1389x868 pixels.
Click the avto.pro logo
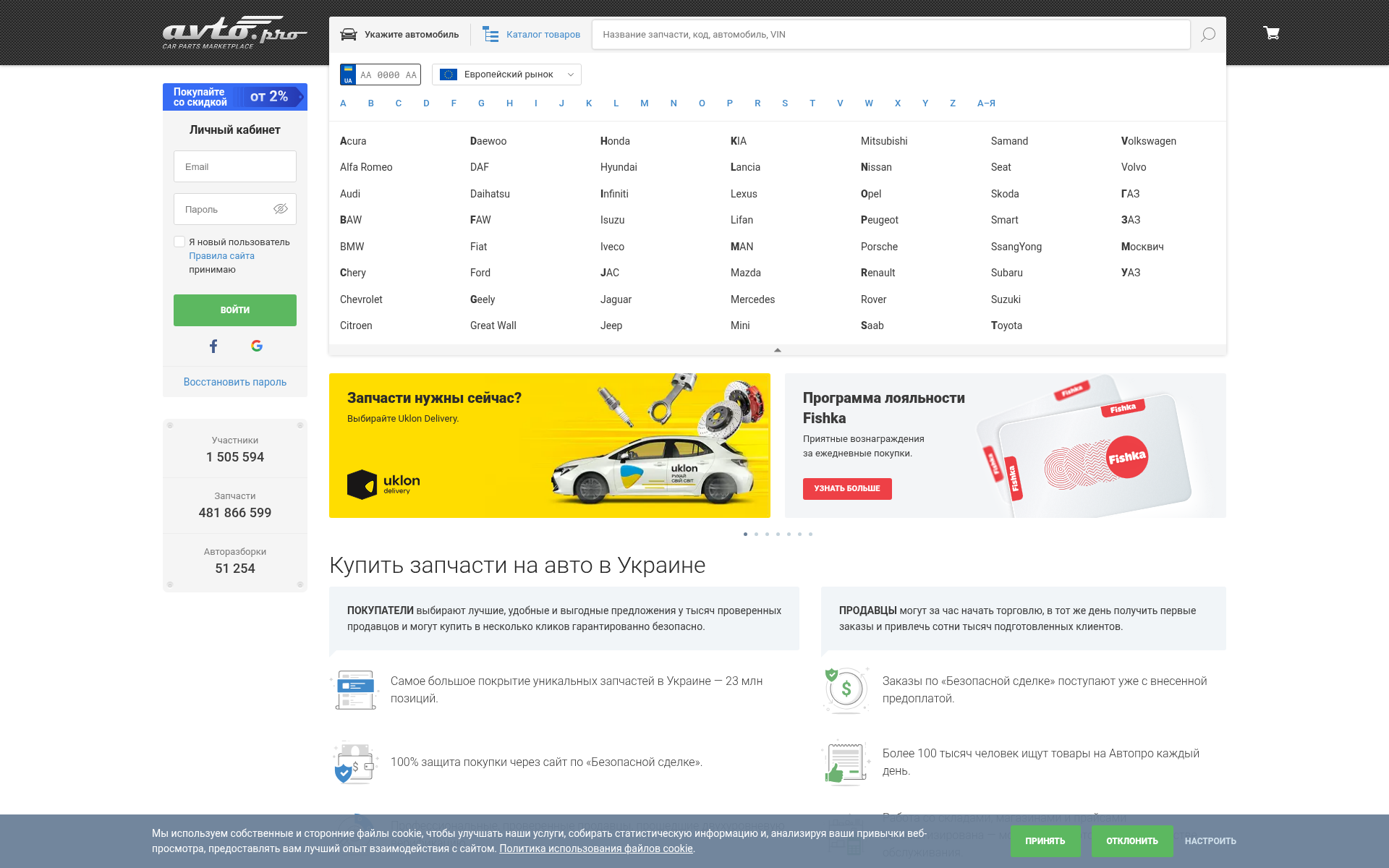234,33
